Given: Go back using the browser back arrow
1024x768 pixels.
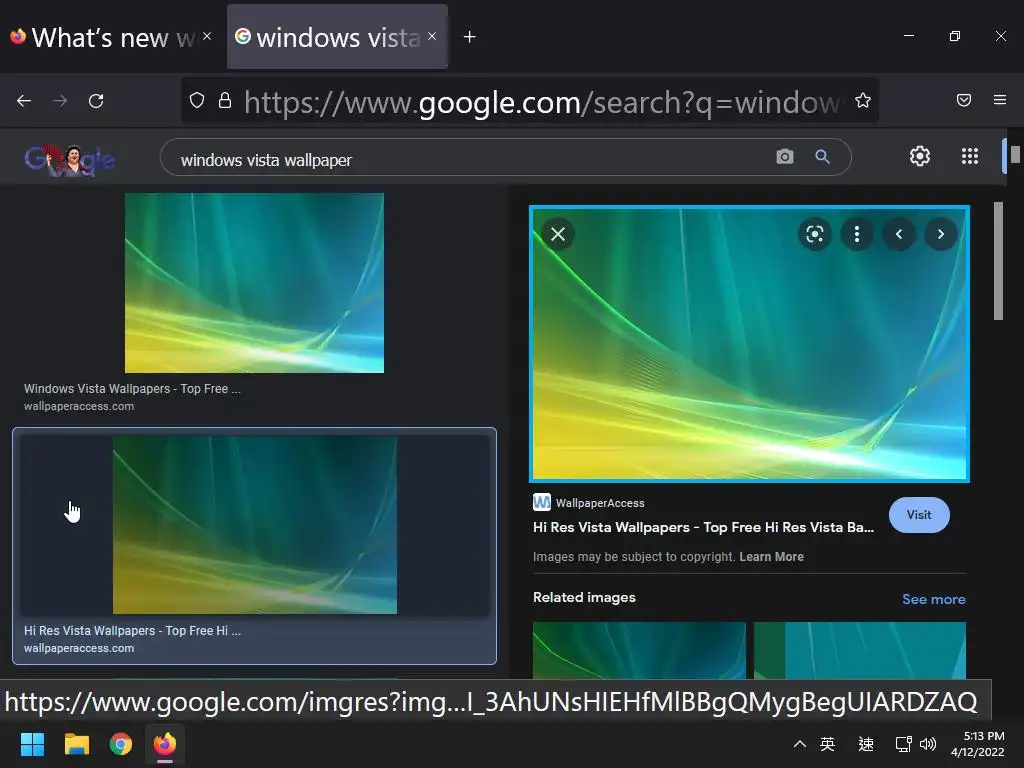Looking at the screenshot, I should [x=24, y=101].
